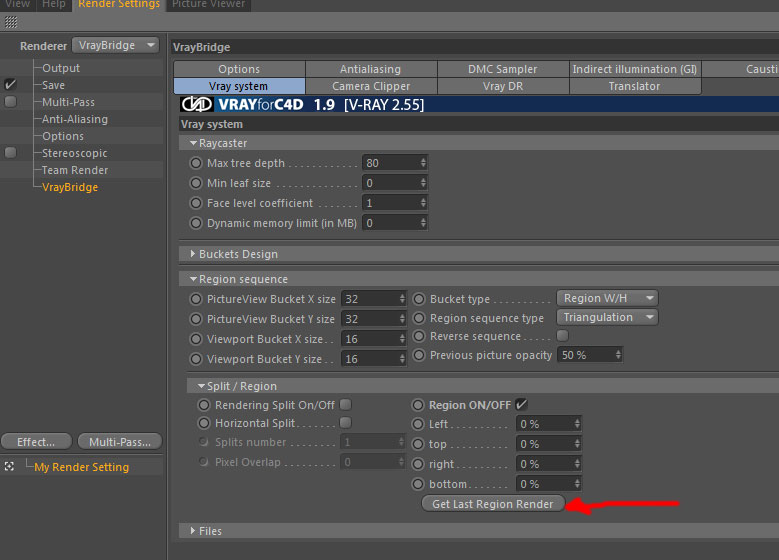Open the Picture Viewer tab
The width and height of the screenshot is (779, 560).
click(x=208, y=4)
